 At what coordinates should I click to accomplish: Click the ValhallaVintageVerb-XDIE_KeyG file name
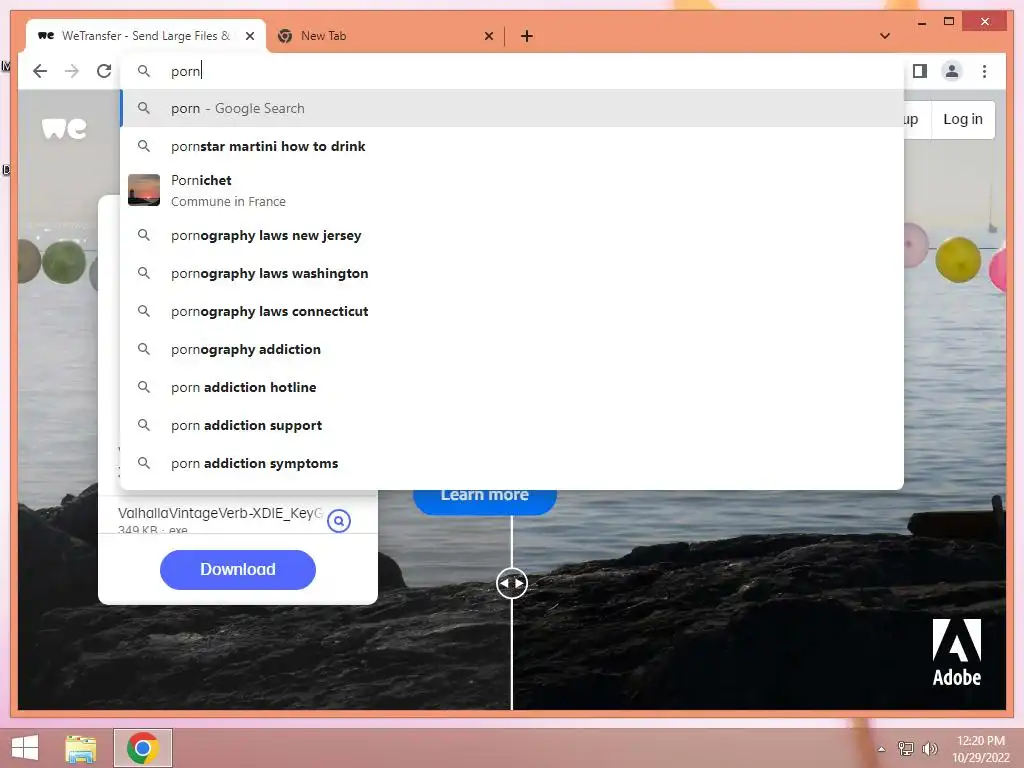tap(220, 513)
